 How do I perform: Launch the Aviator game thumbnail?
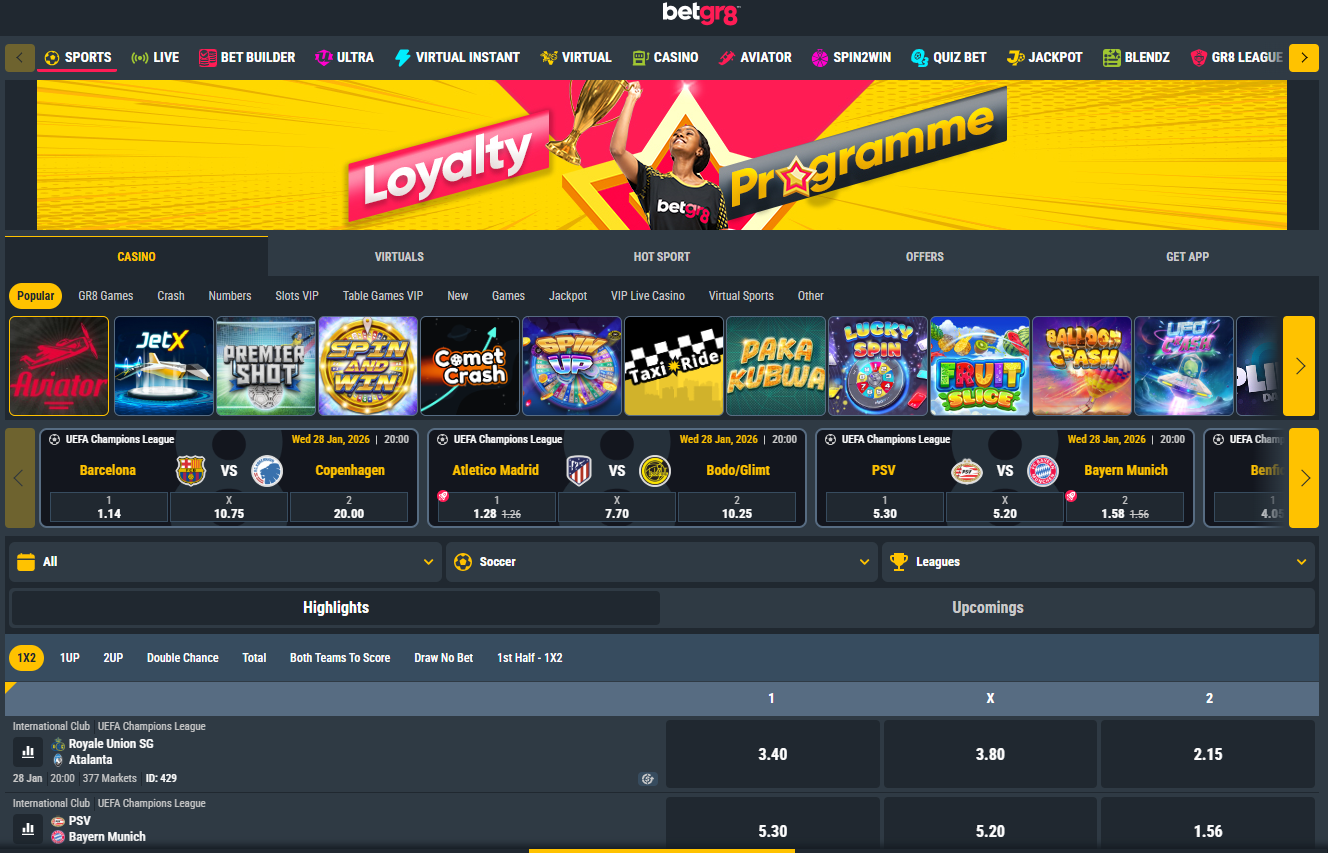pyautogui.click(x=59, y=366)
